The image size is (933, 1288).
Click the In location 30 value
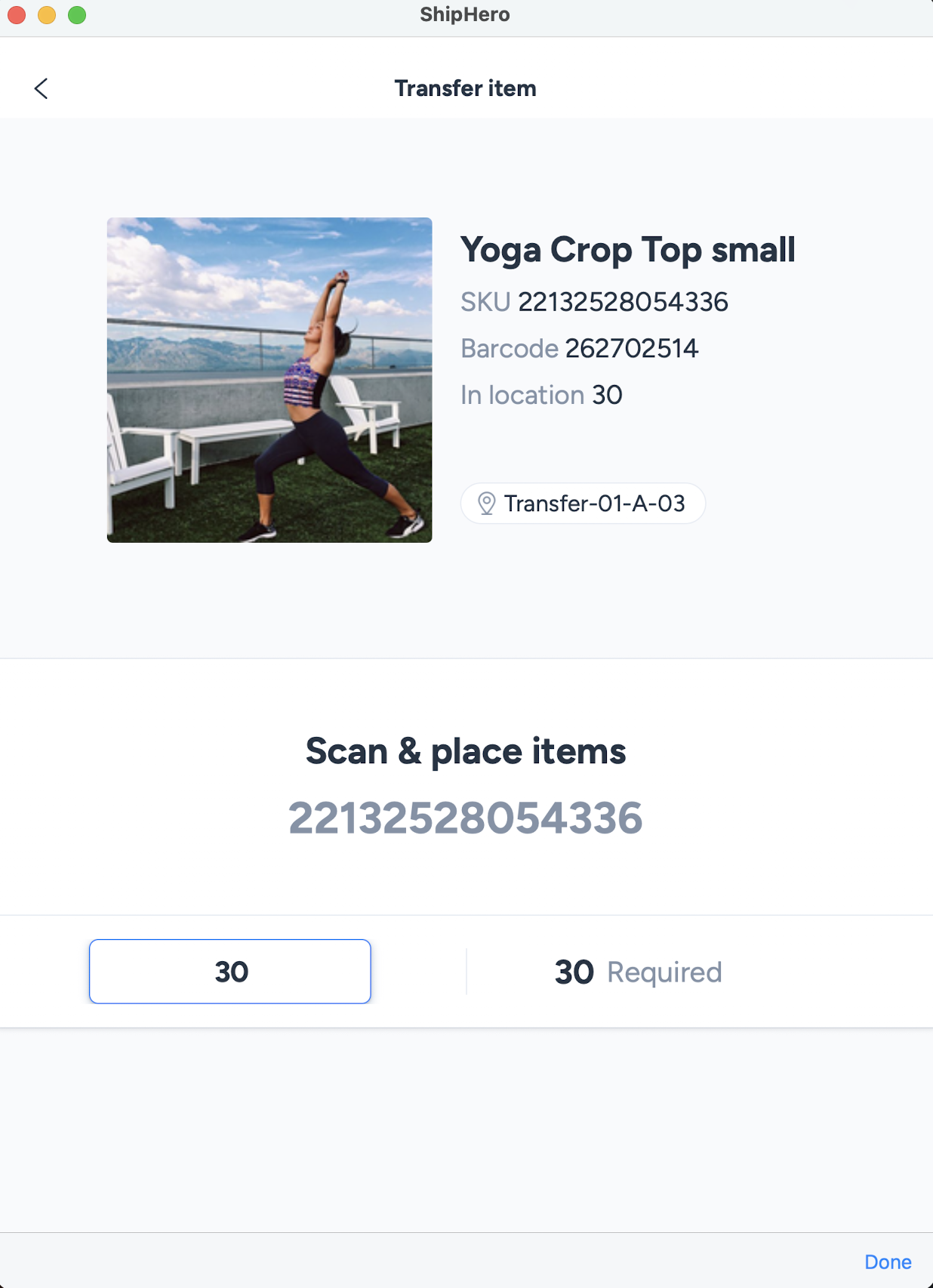[607, 395]
